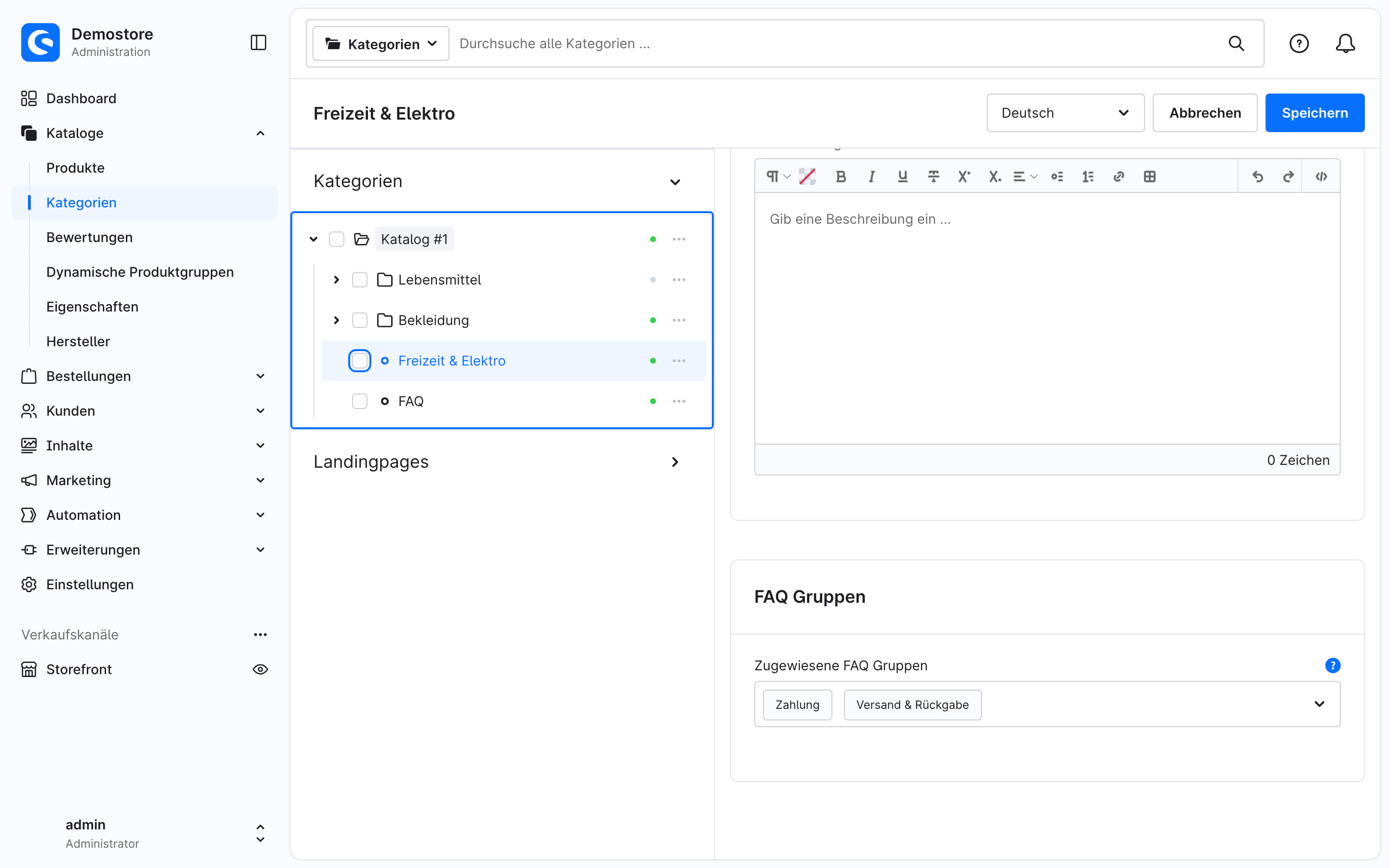Collapse the sidebar with panel icon
1389x868 pixels.
(259, 42)
